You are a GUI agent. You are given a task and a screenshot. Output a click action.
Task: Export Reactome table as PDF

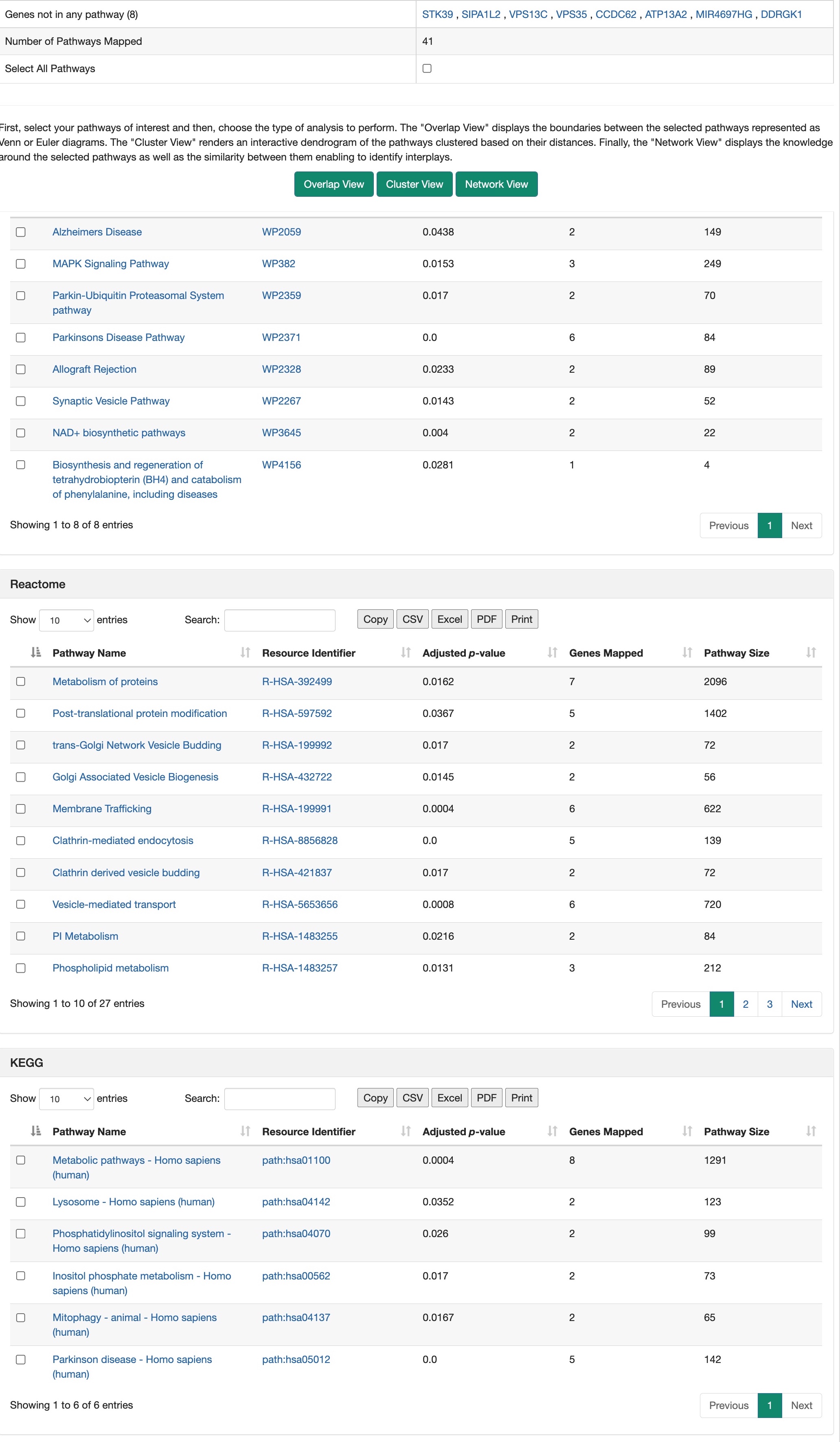click(x=487, y=619)
